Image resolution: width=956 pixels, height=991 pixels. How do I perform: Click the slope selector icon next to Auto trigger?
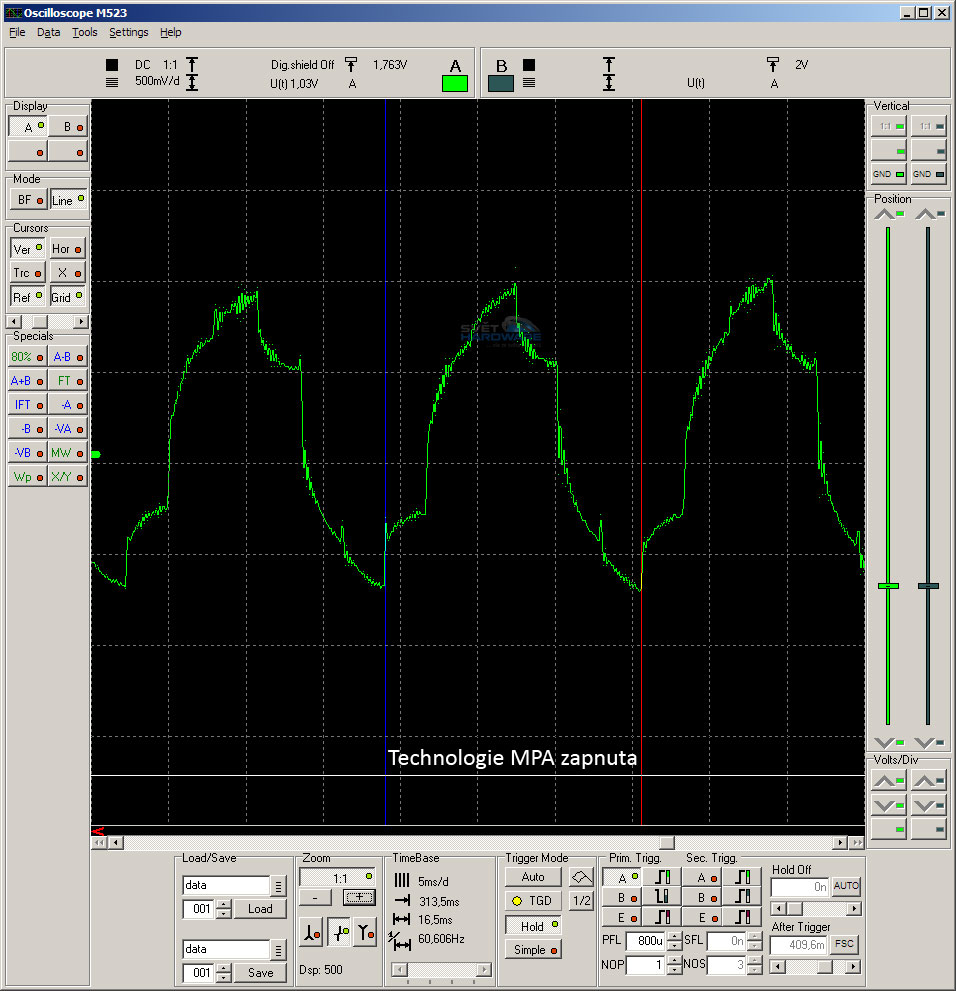pos(582,877)
